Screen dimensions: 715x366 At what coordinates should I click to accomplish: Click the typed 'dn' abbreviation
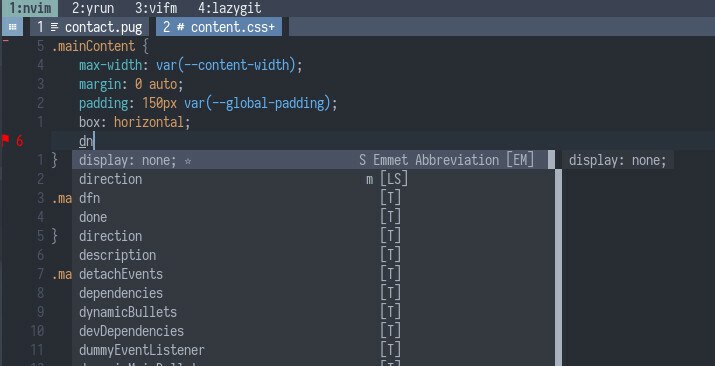click(86, 141)
